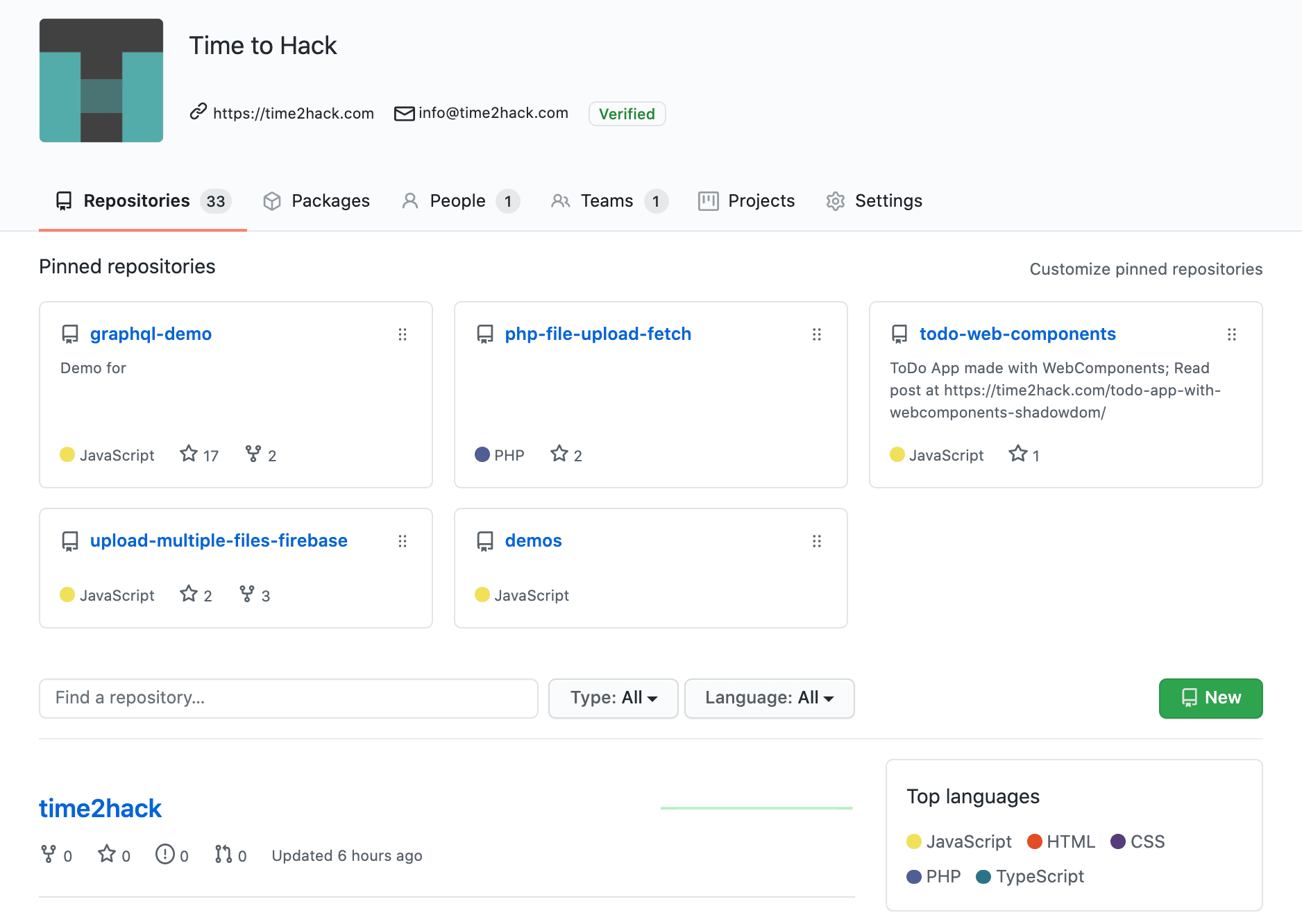The image size is (1302, 924).
Task: Click the repo icon beside upload-multiple-files-firebase
Action: pyautogui.click(x=70, y=541)
